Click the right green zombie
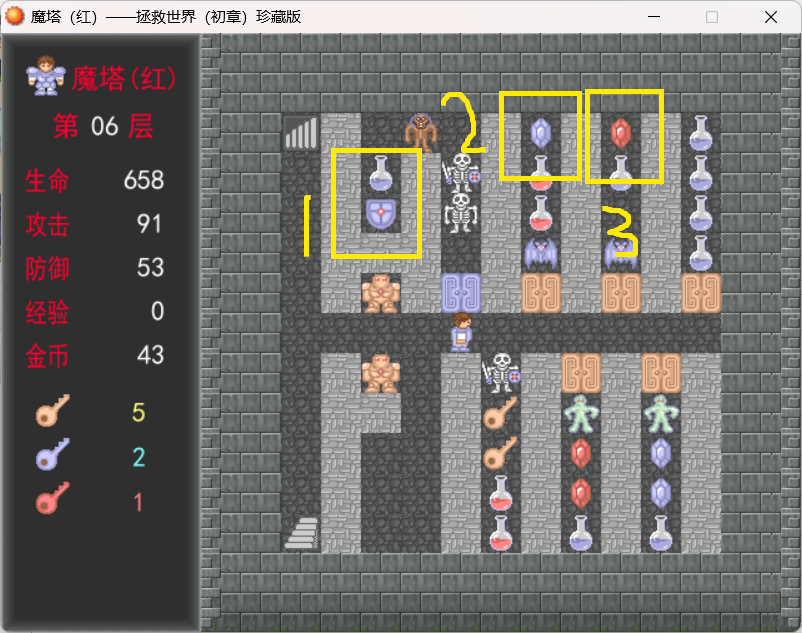Image resolution: width=802 pixels, height=633 pixels. (x=660, y=413)
